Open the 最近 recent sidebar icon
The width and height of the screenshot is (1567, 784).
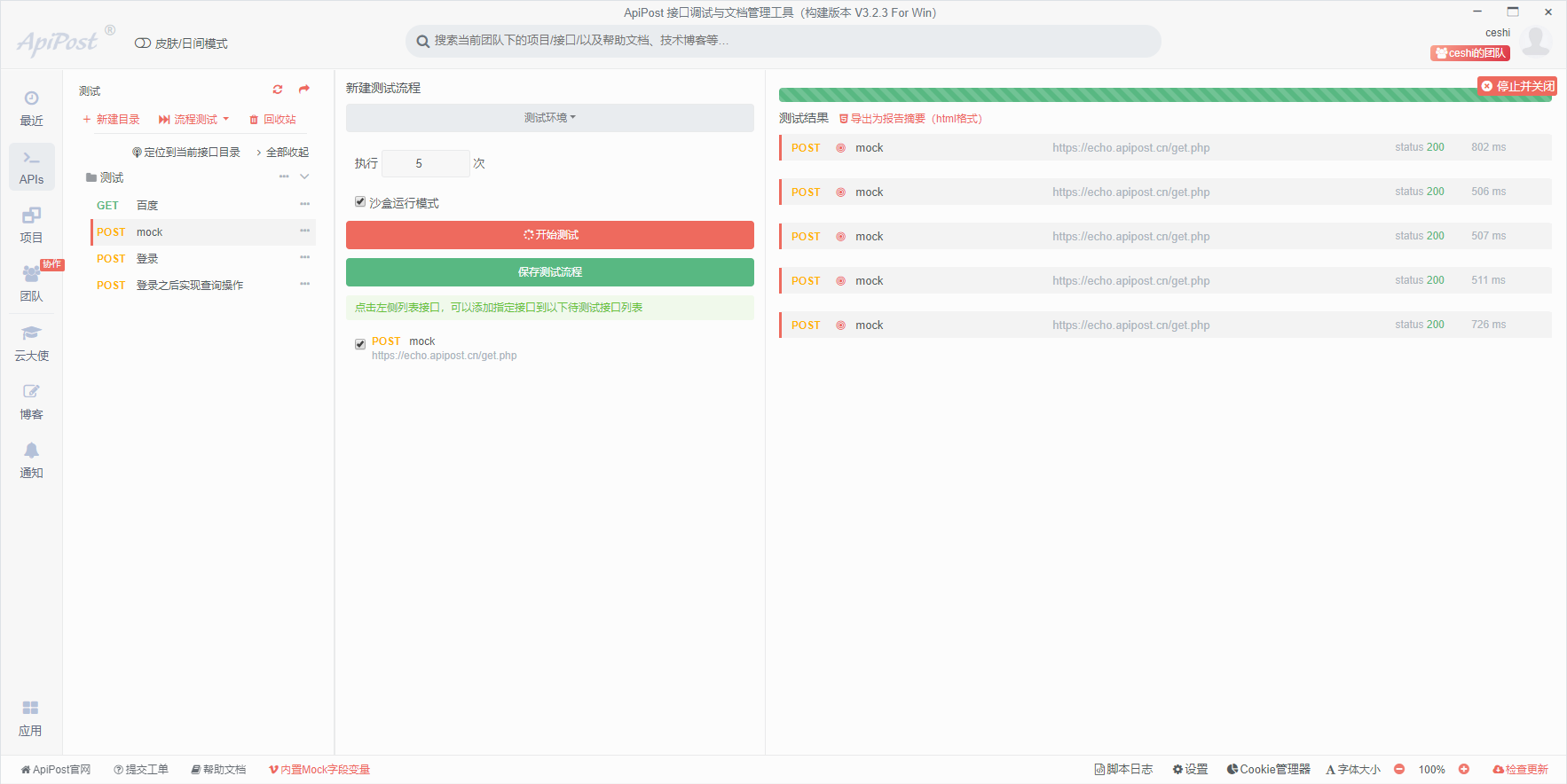tap(31, 108)
